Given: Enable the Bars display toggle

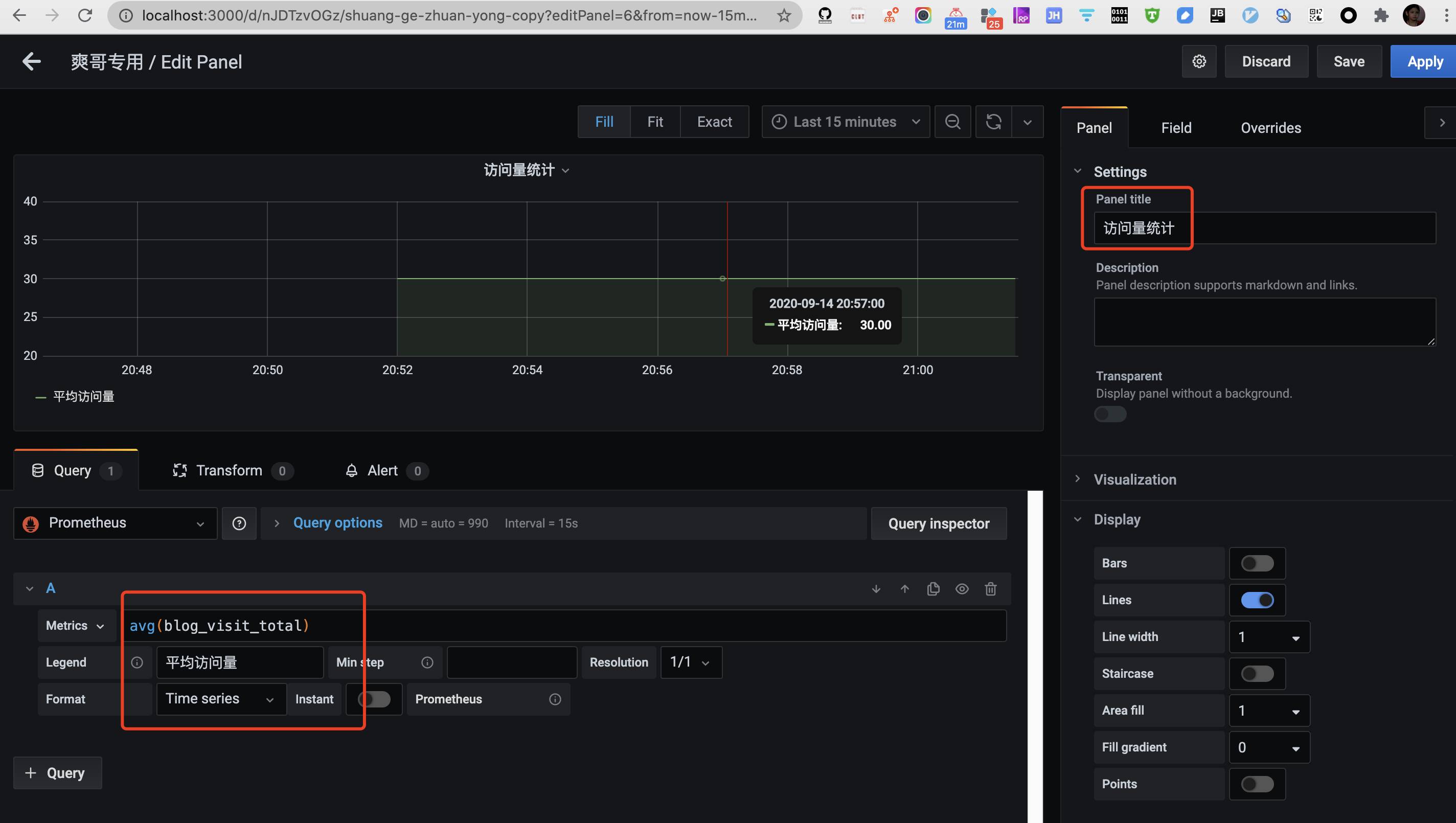Looking at the screenshot, I should tap(1257, 563).
